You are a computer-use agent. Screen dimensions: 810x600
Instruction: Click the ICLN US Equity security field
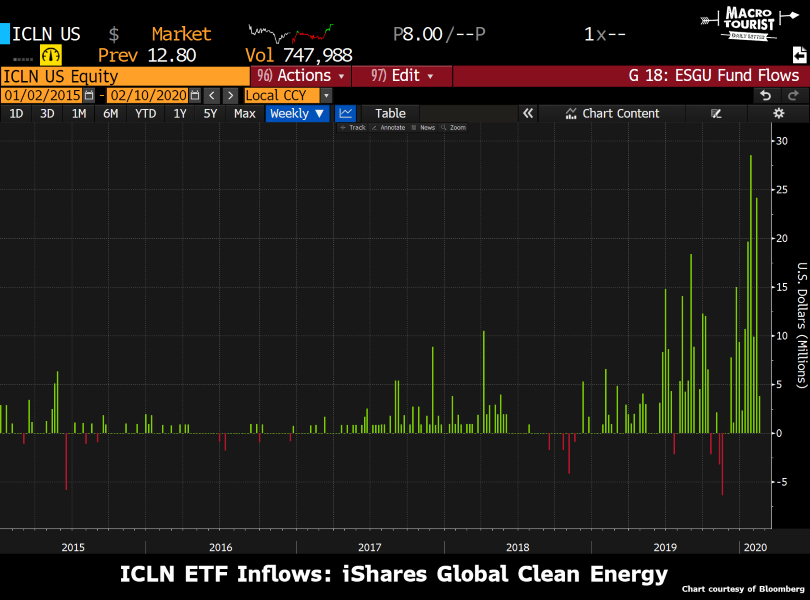point(125,76)
